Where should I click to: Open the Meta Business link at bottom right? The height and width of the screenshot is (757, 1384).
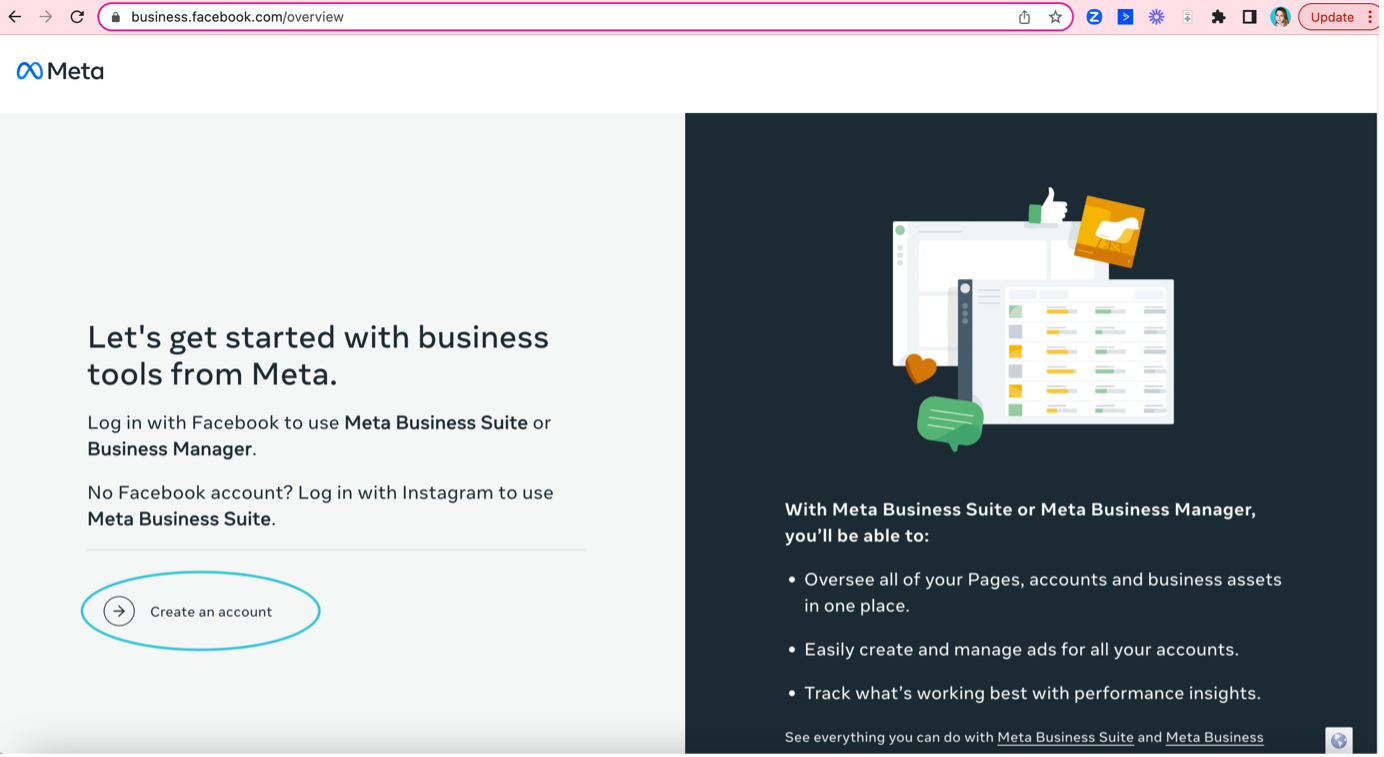(1214, 737)
